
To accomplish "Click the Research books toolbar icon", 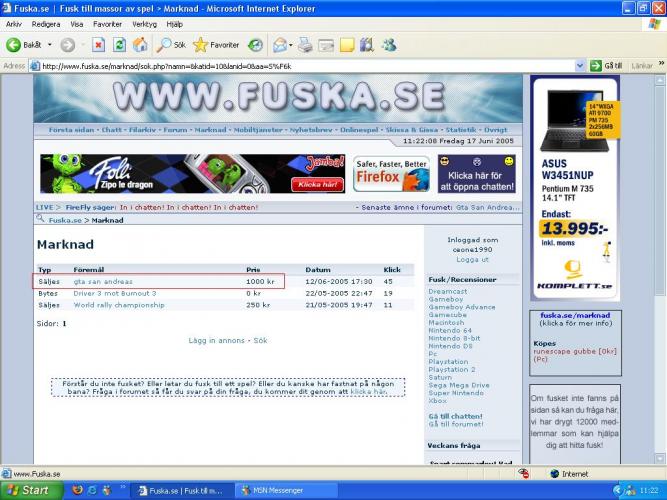I will pos(367,45).
